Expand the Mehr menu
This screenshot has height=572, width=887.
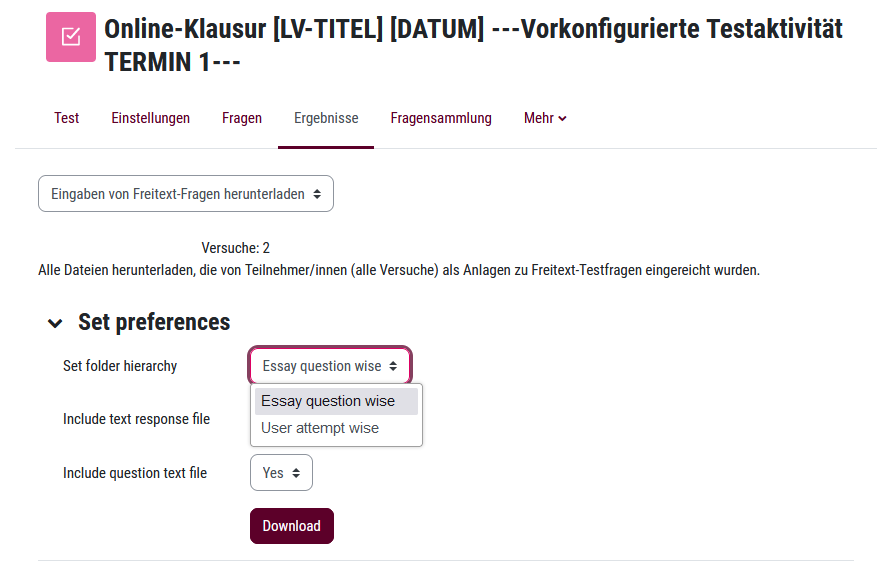tap(545, 118)
